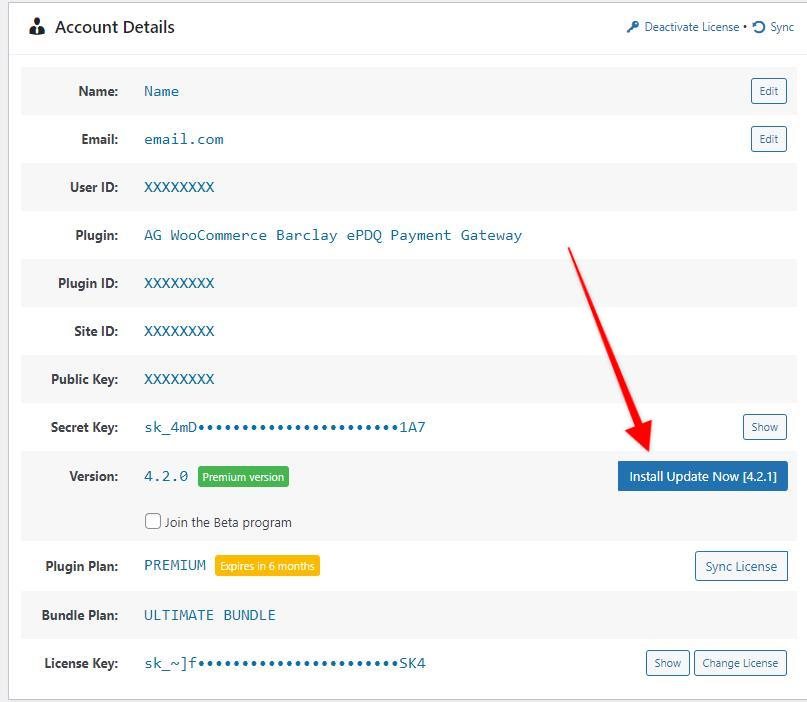Install Update Now 4.2.1
The width and height of the screenshot is (807, 702).
point(703,476)
